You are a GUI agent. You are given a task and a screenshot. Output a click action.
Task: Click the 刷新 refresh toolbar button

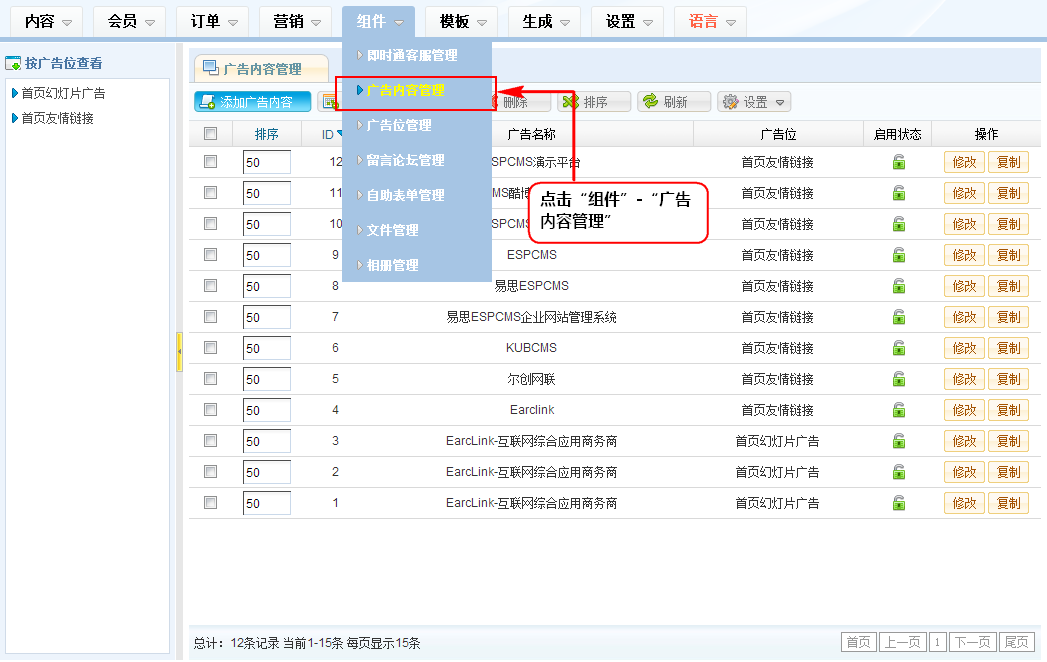pyautogui.click(x=674, y=102)
